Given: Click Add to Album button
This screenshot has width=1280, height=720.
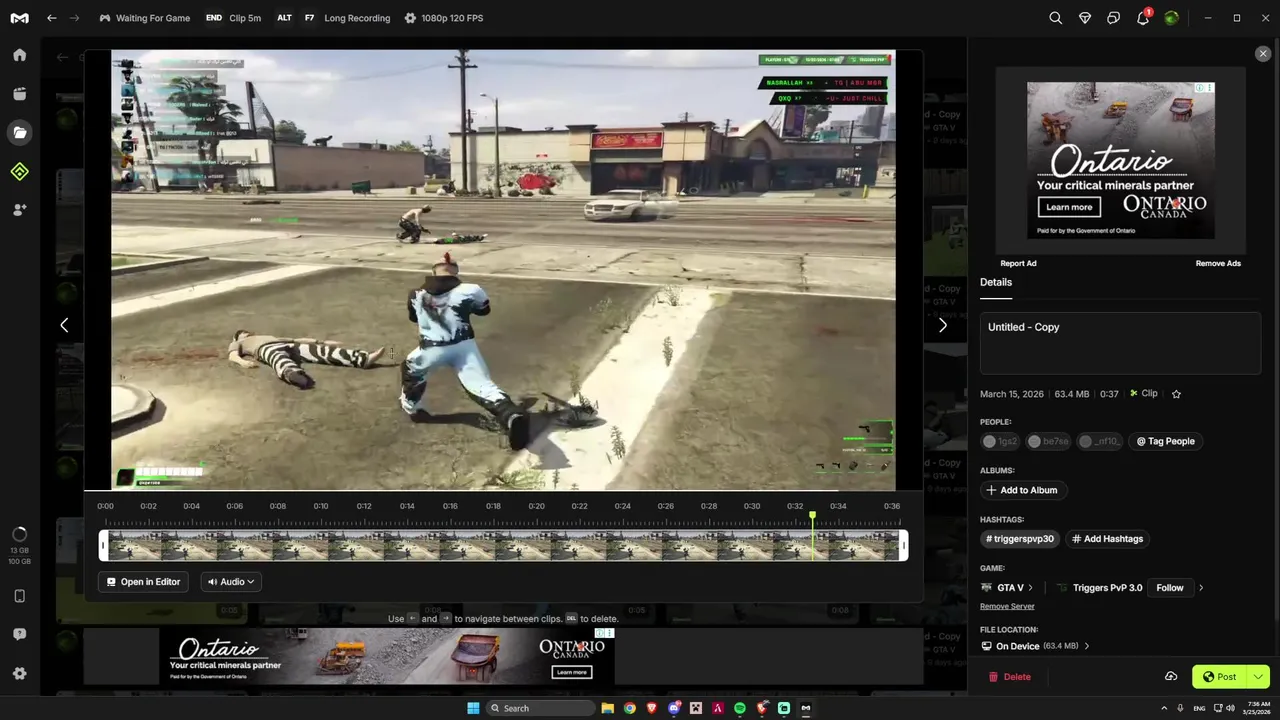Looking at the screenshot, I should pyautogui.click(x=1022, y=490).
